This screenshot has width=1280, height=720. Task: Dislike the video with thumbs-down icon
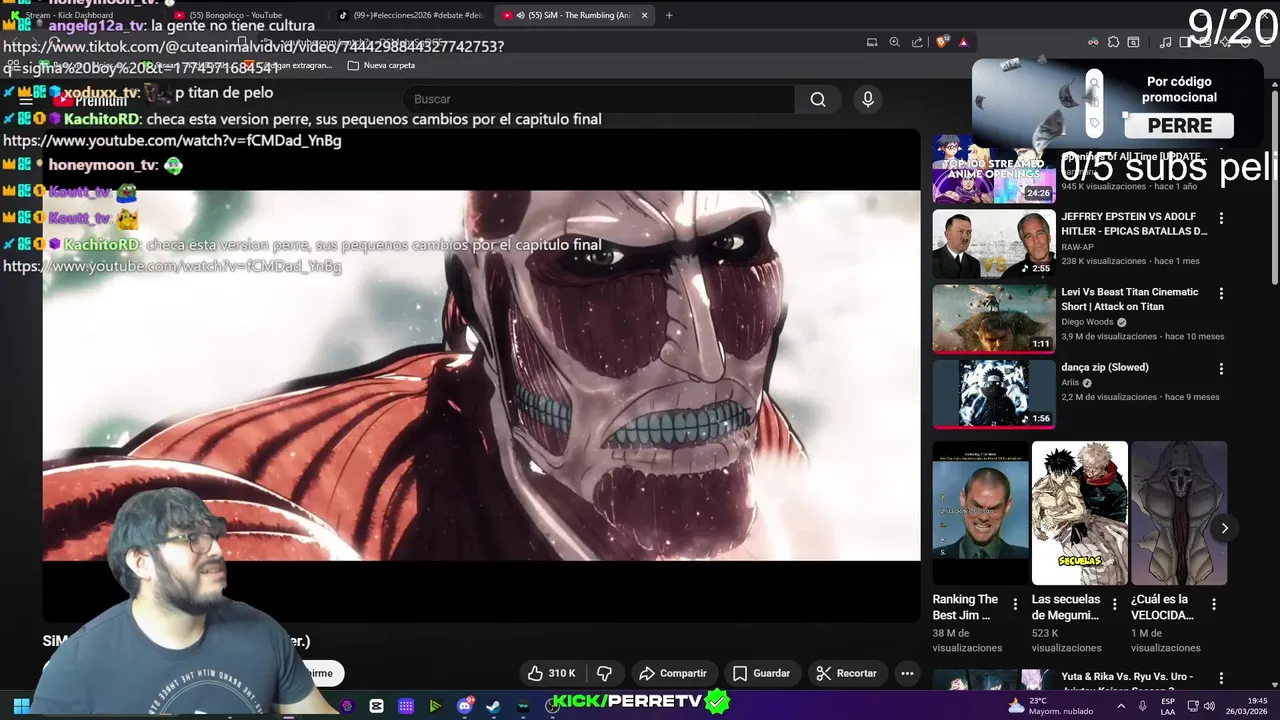coord(604,673)
